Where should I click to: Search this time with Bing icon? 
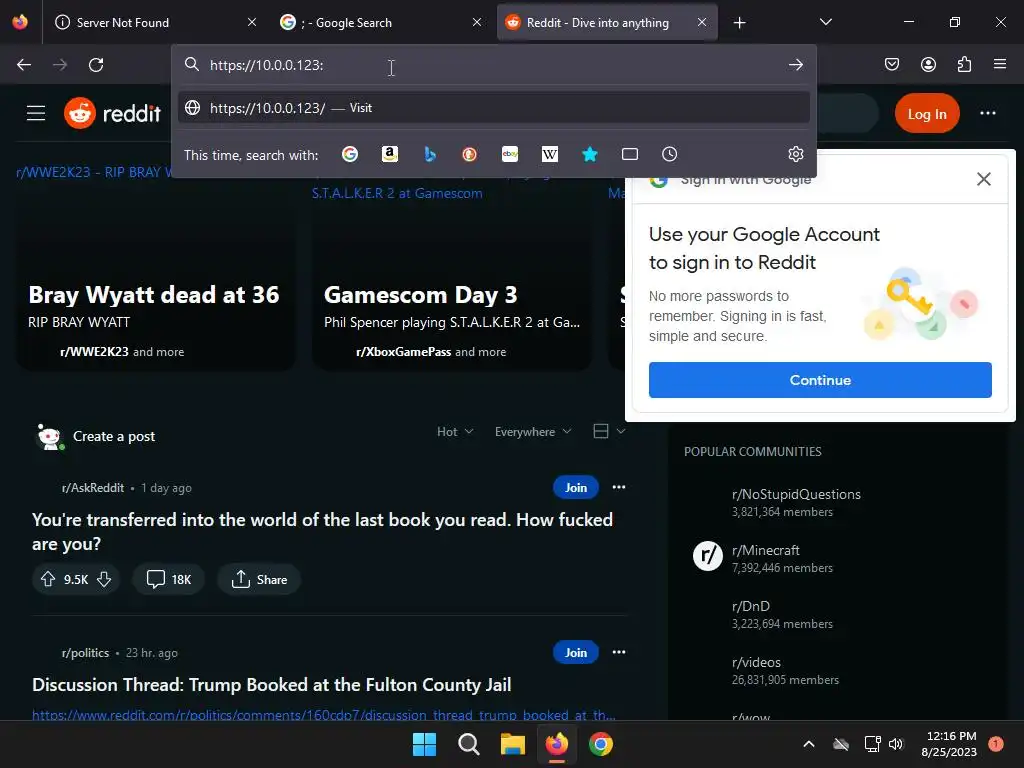pyautogui.click(x=430, y=154)
